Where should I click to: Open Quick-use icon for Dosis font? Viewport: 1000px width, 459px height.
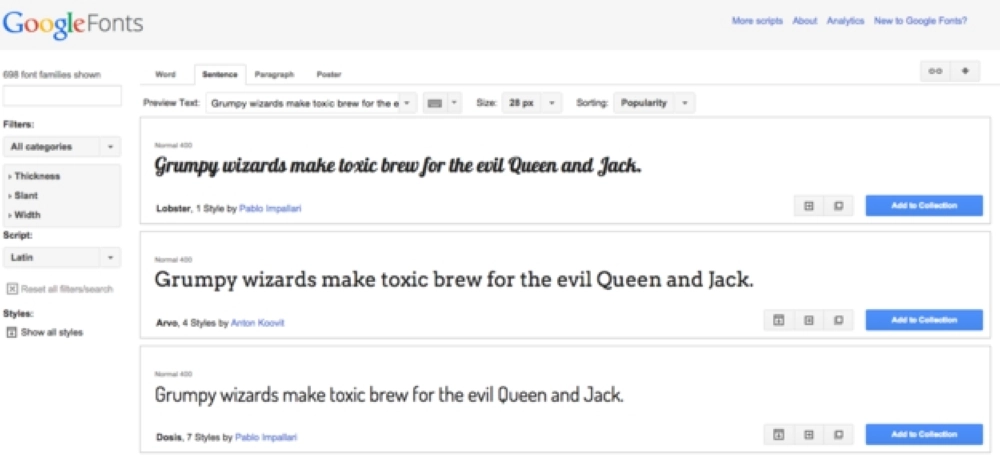(x=808, y=434)
